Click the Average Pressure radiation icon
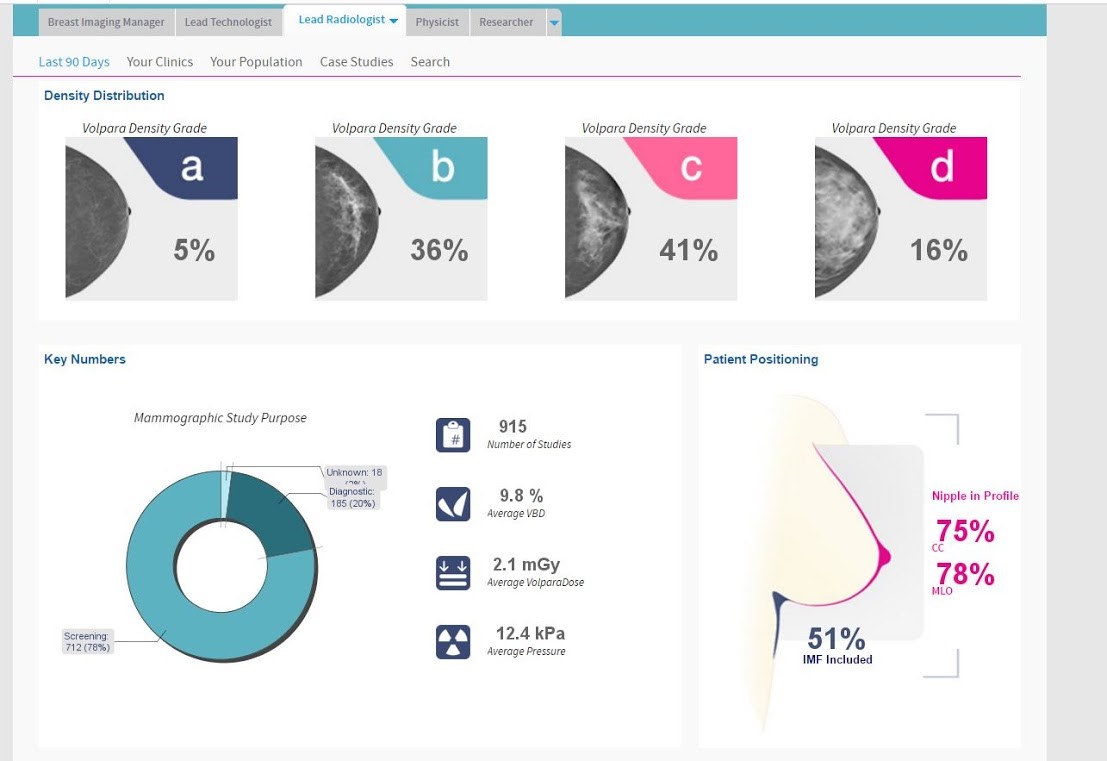1107x761 pixels. point(453,641)
